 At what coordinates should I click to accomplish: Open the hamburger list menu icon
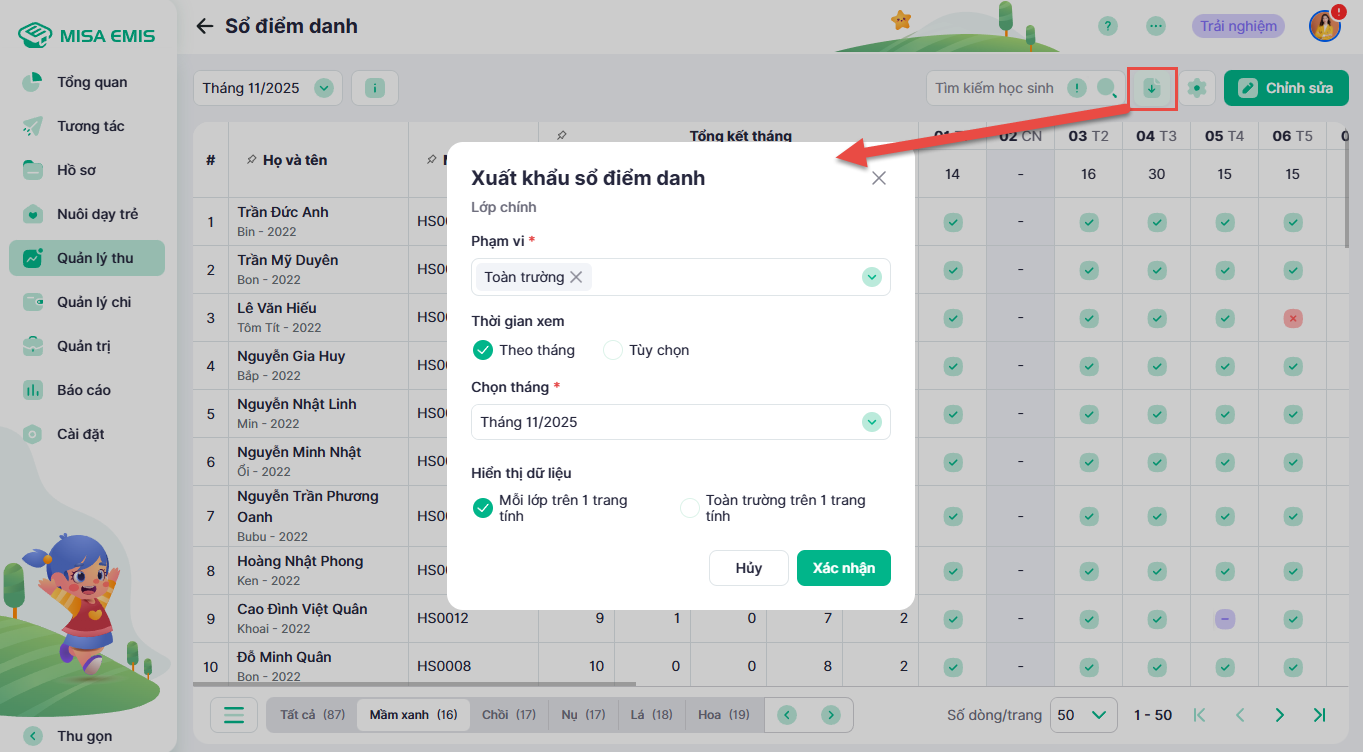coord(234,715)
